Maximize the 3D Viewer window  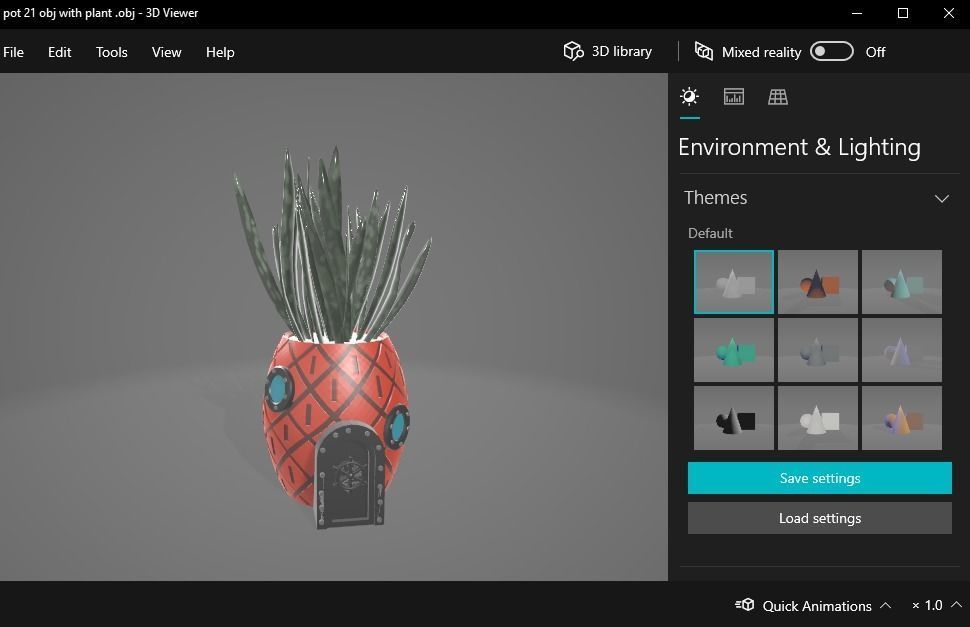point(903,13)
